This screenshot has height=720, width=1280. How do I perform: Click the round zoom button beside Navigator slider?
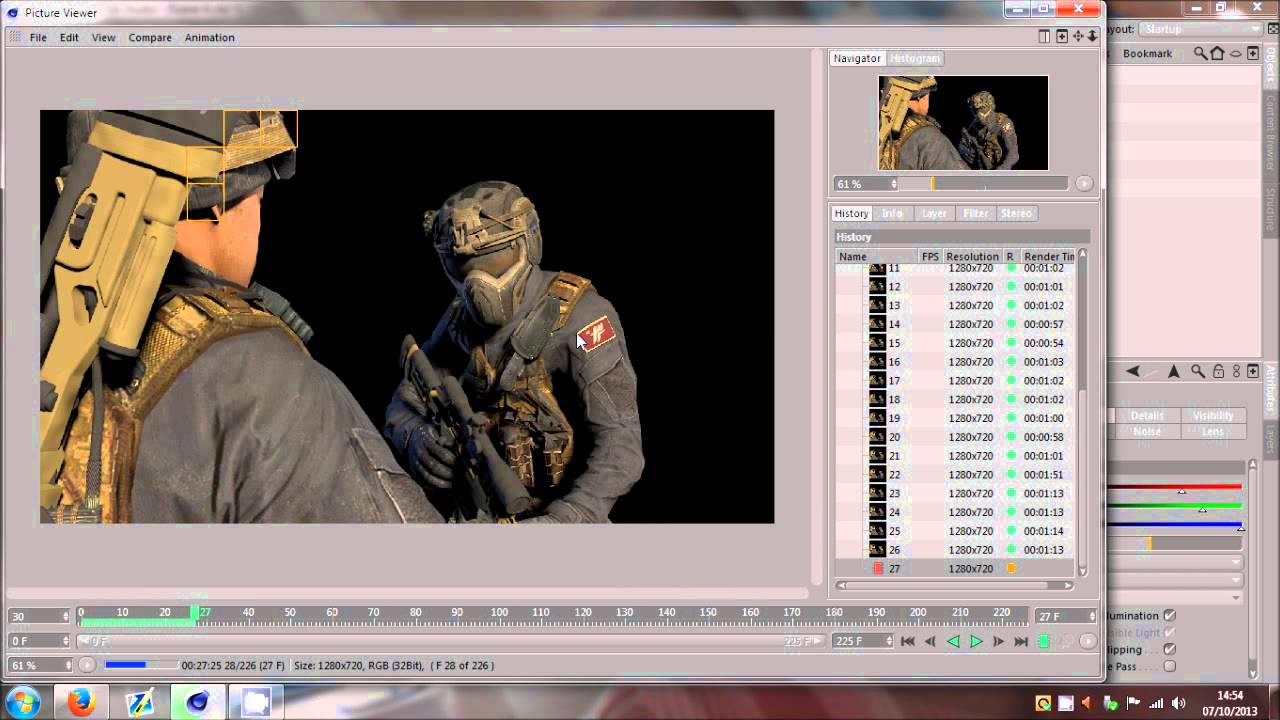[1084, 184]
